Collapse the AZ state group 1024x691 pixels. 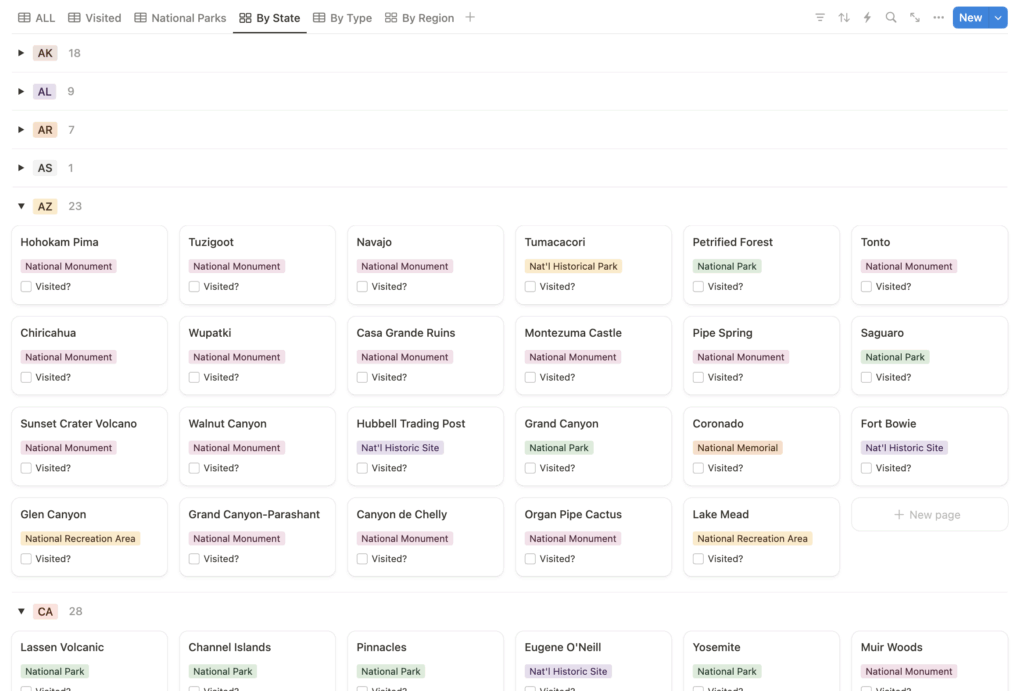(x=21, y=205)
